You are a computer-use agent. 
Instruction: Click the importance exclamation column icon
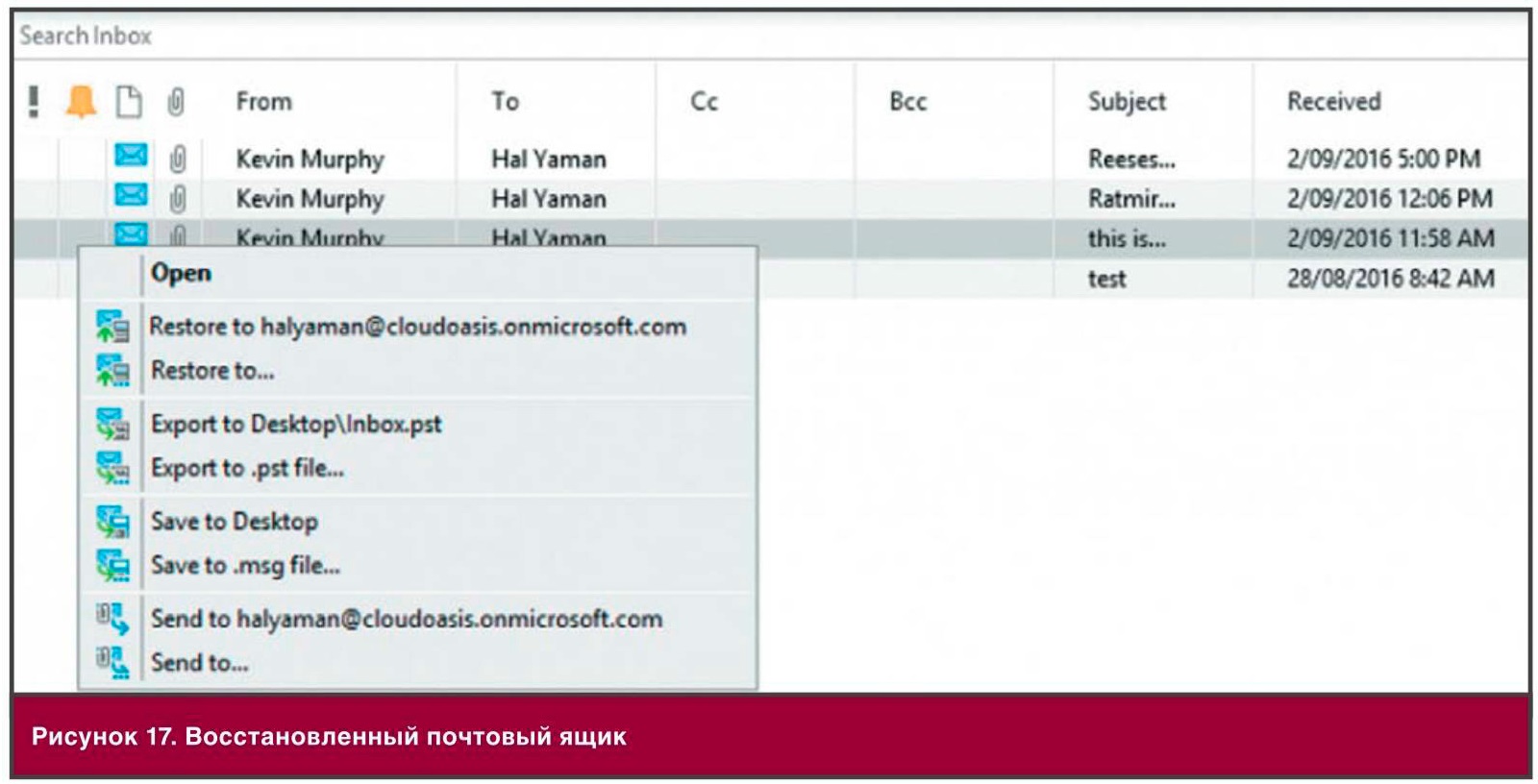click(34, 101)
